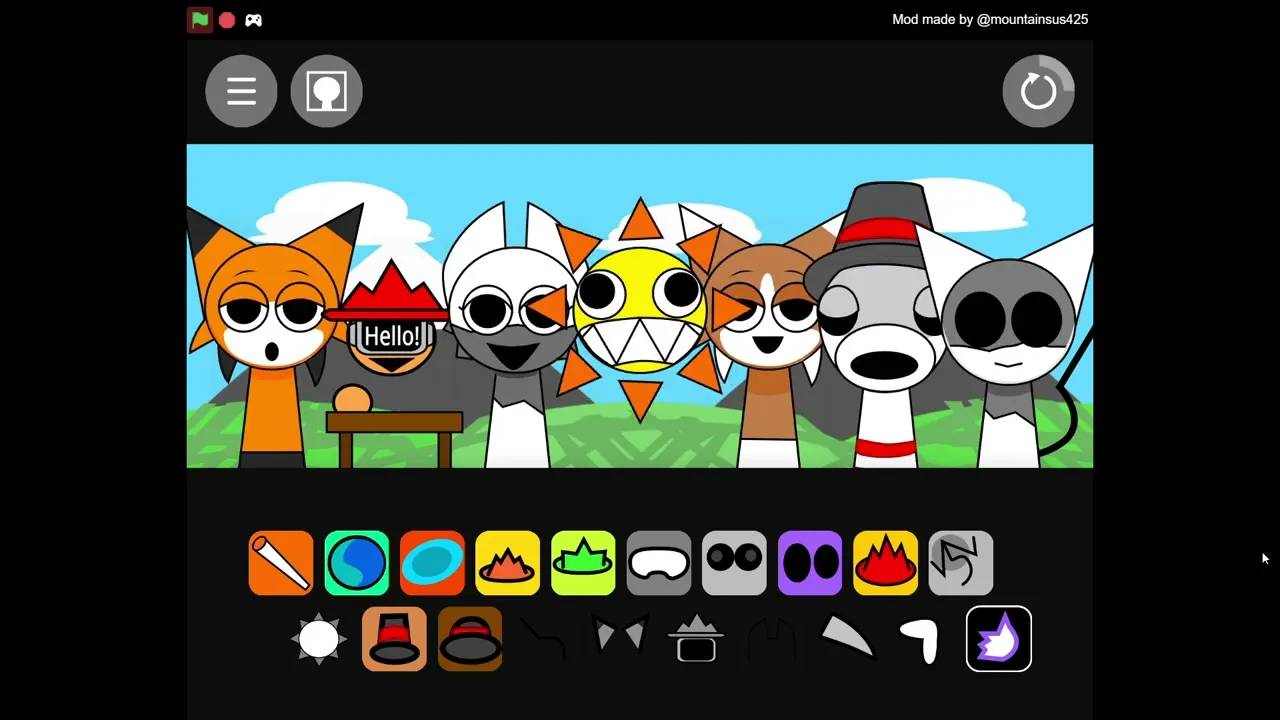Select the orange stick sound icon
This screenshot has height=720, width=1280.
click(x=281, y=563)
